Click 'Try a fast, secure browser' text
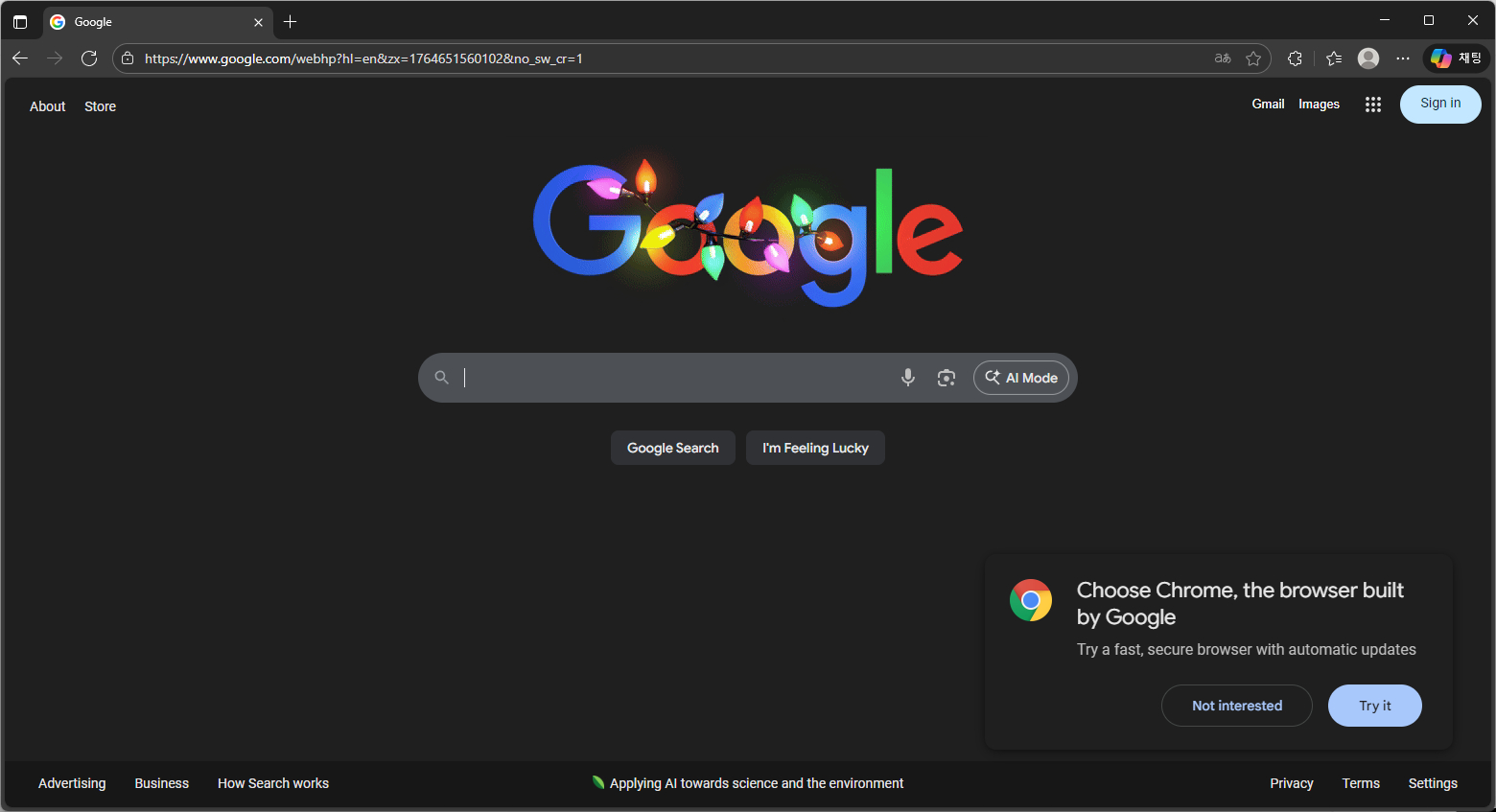Screen dimensions: 1496x812 [x=1247, y=649]
